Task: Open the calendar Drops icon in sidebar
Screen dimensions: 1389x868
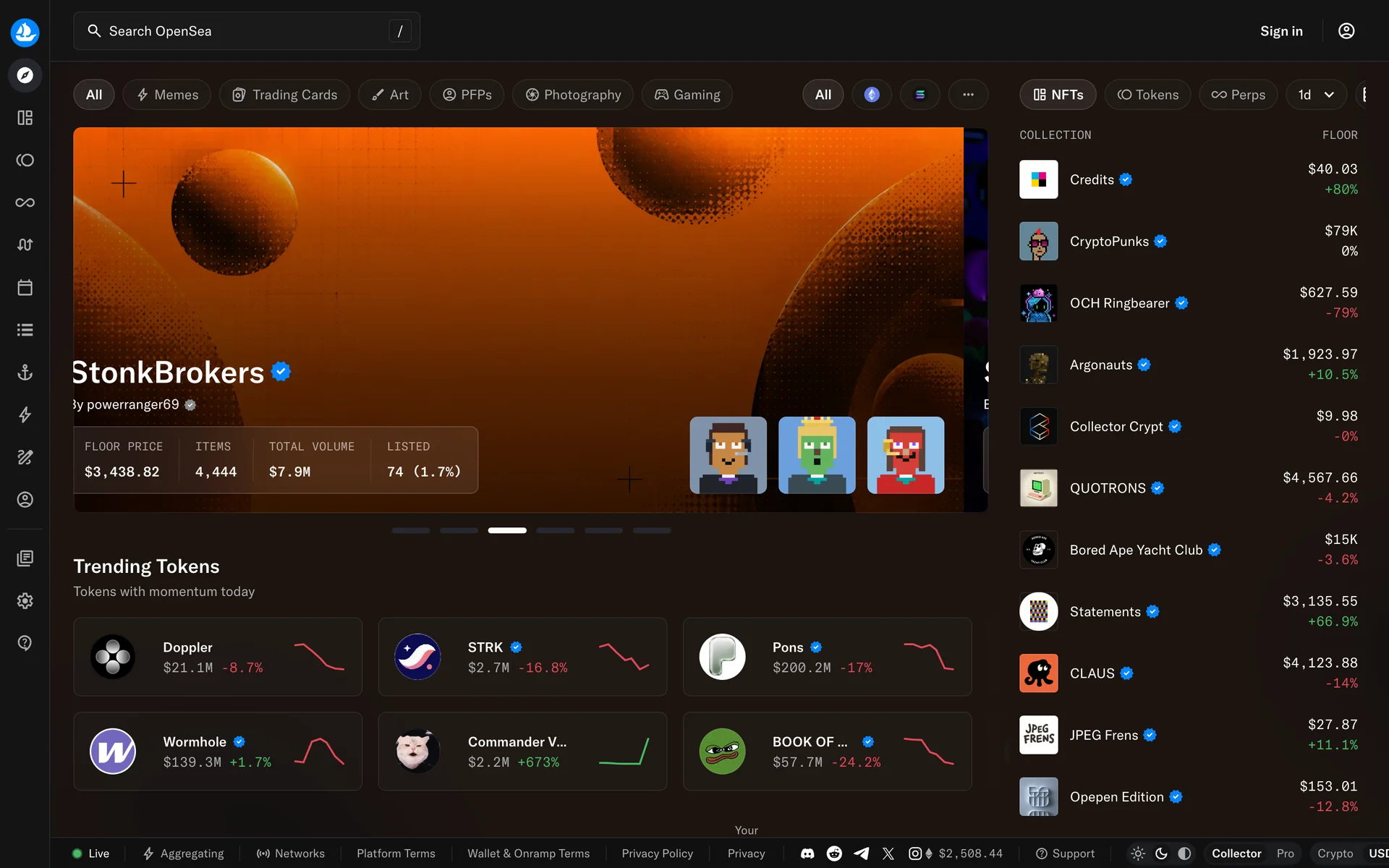Action: (25, 287)
